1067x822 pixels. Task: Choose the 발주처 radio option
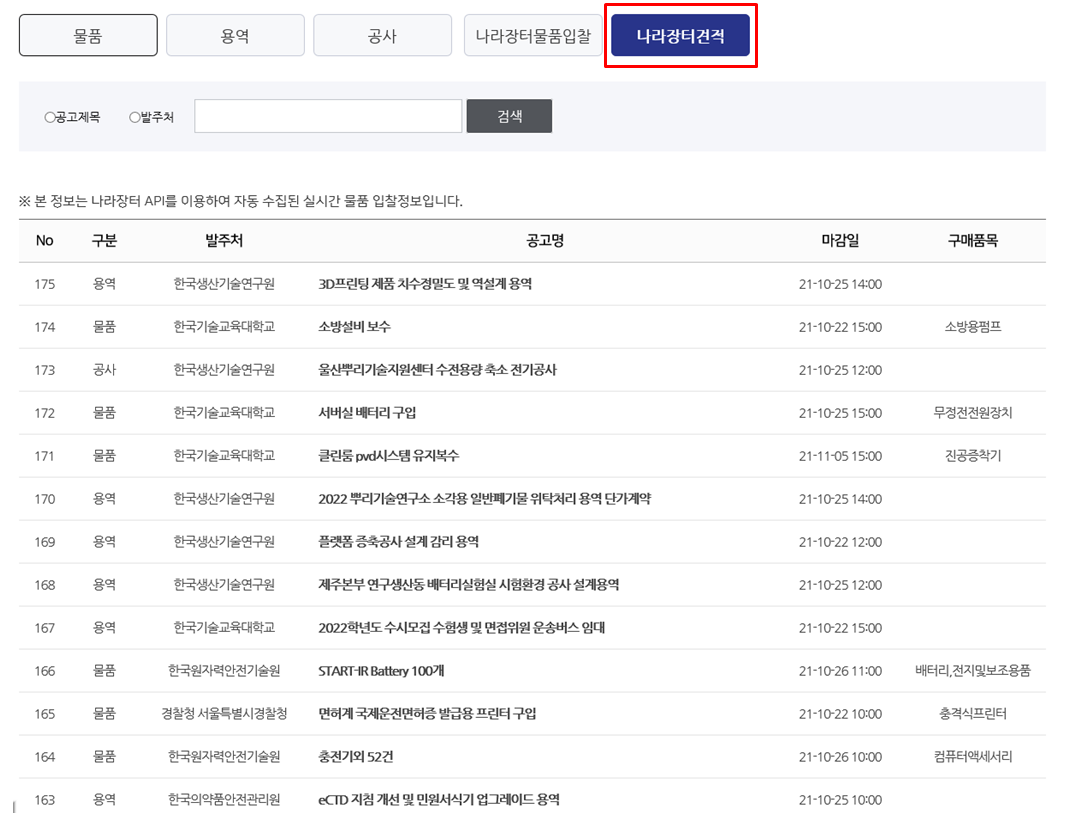tap(135, 117)
